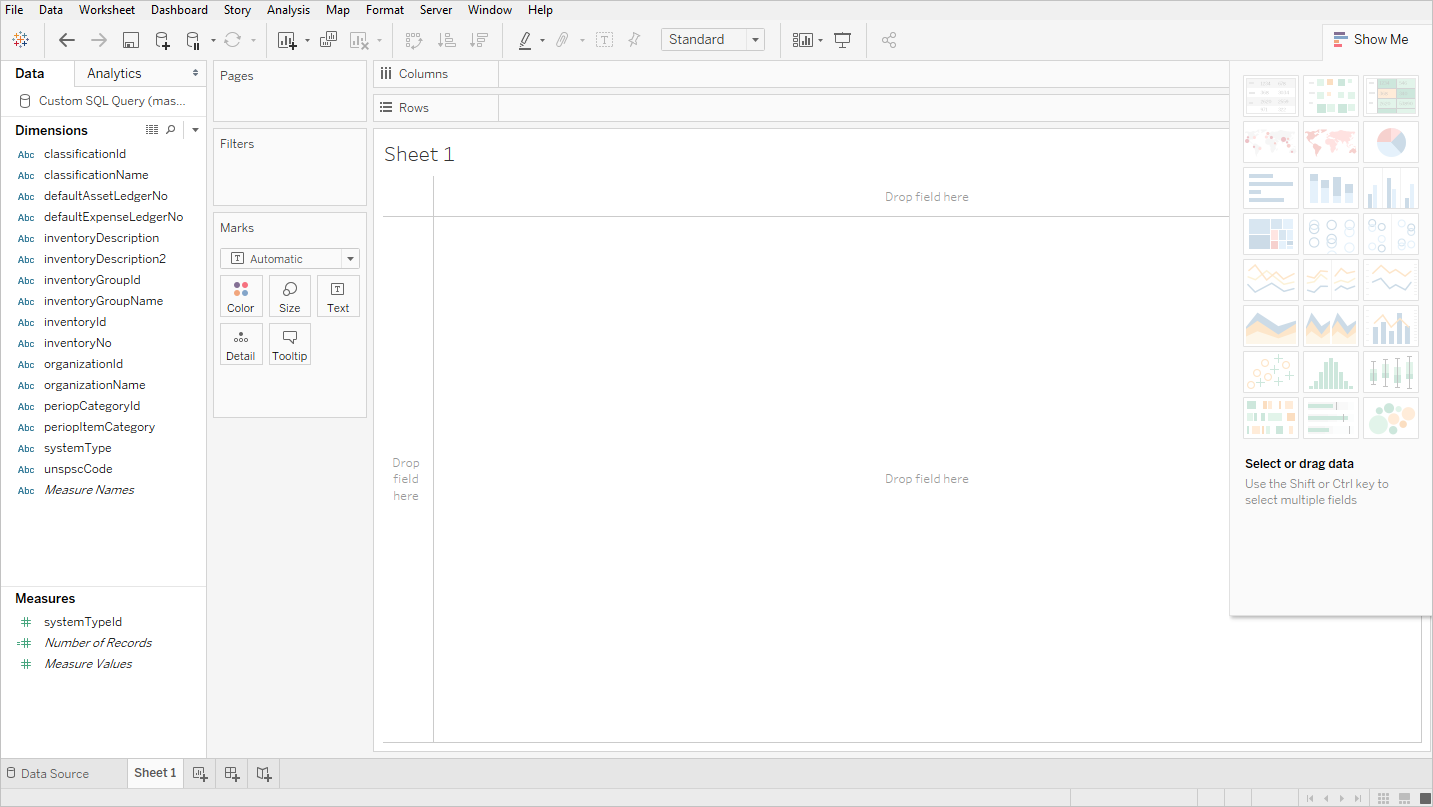Select the Custom SQL Query data source

tap(104, 101)
